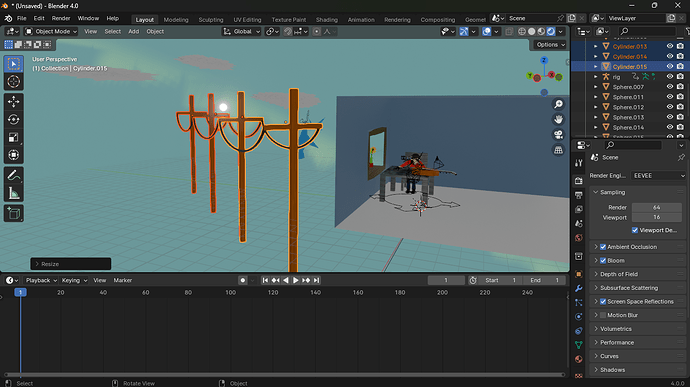Select the Move tool

14,102
